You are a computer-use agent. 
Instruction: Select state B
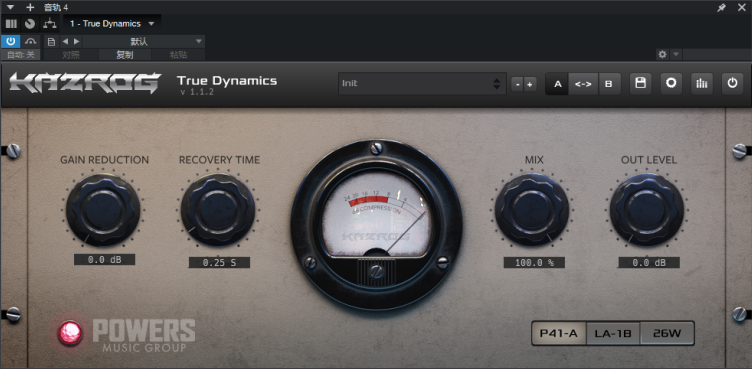tap(609, 84)
